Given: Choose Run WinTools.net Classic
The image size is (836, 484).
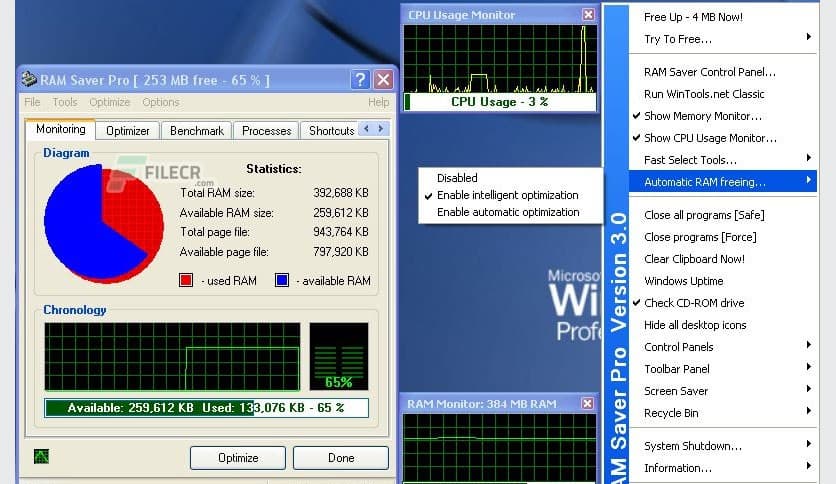Looking at the screenshot, I should pos(722,94).
